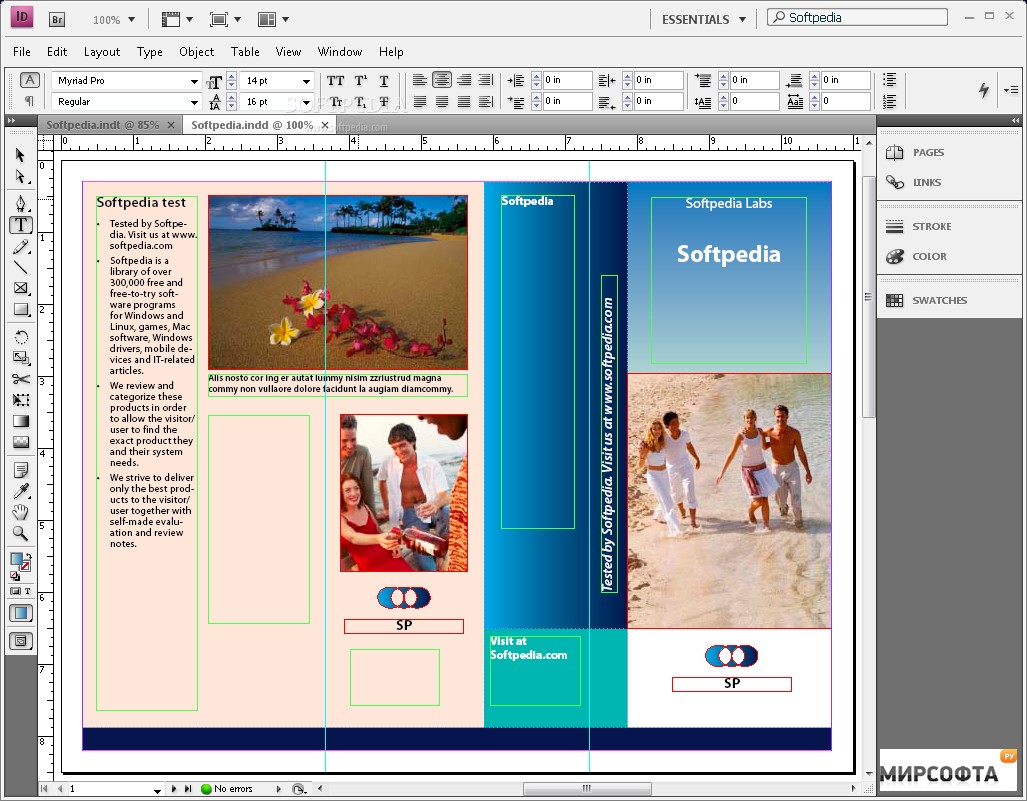Select the Pencil tool
The height and width of the screenshot is (801, 1027).
tap(20, 247)
